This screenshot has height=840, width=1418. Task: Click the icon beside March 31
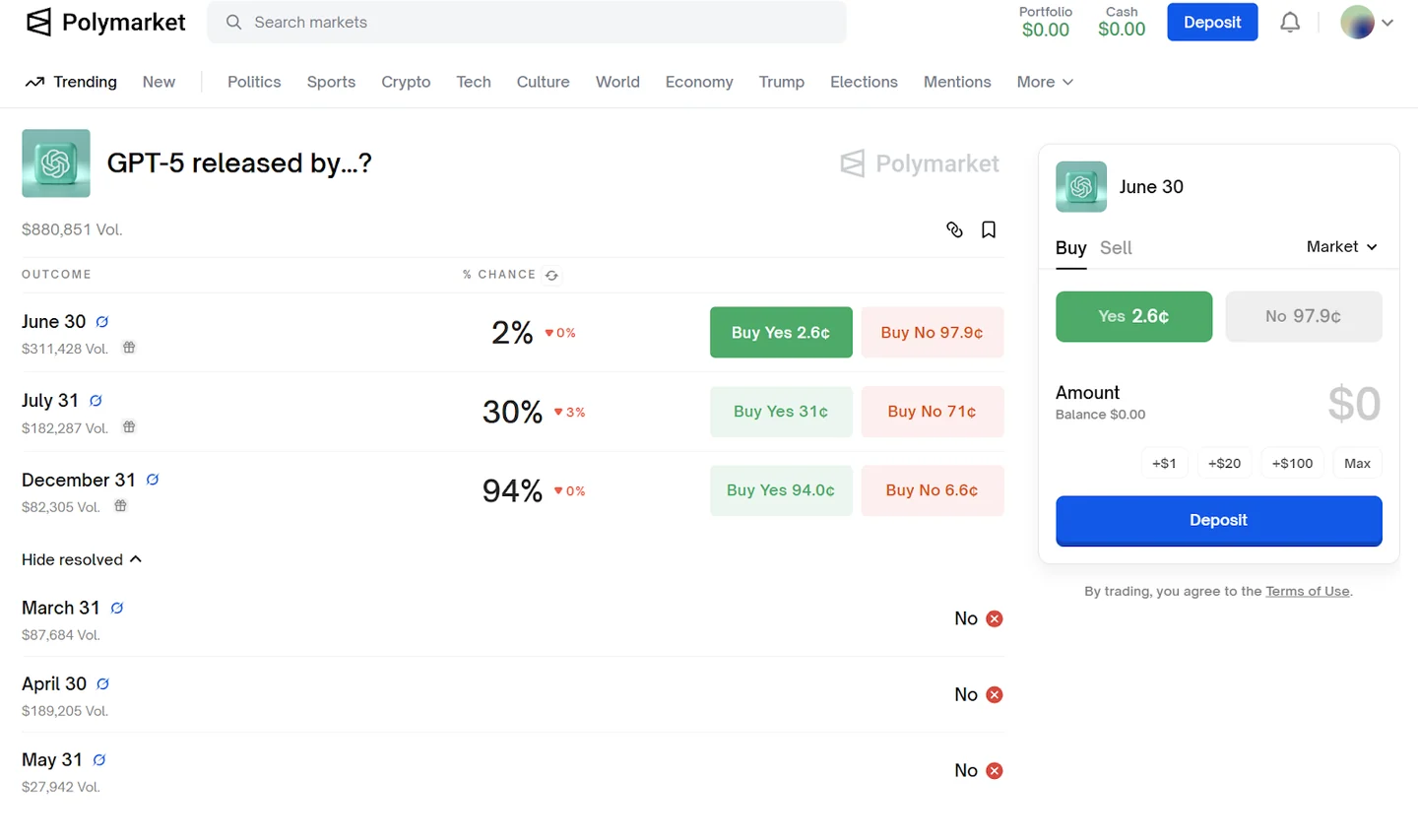117,609
